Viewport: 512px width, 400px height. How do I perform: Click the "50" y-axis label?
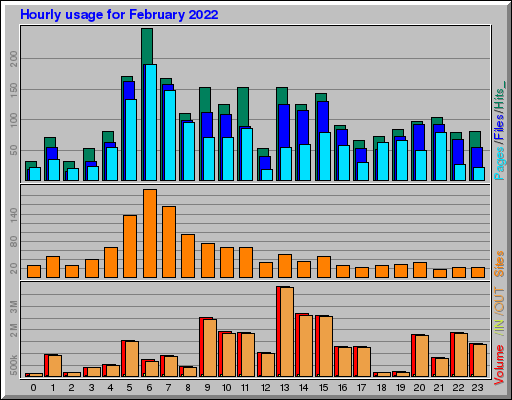(14, 150)
